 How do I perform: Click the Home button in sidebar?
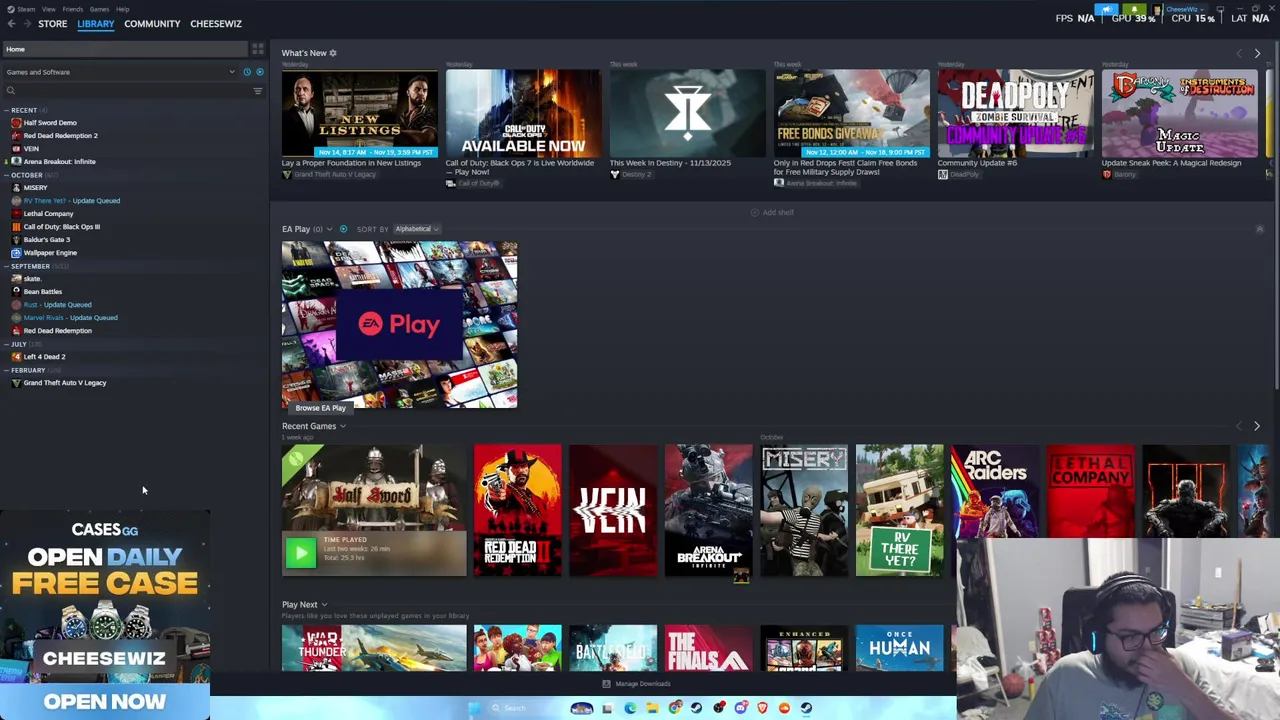click(x=124, y=49)
